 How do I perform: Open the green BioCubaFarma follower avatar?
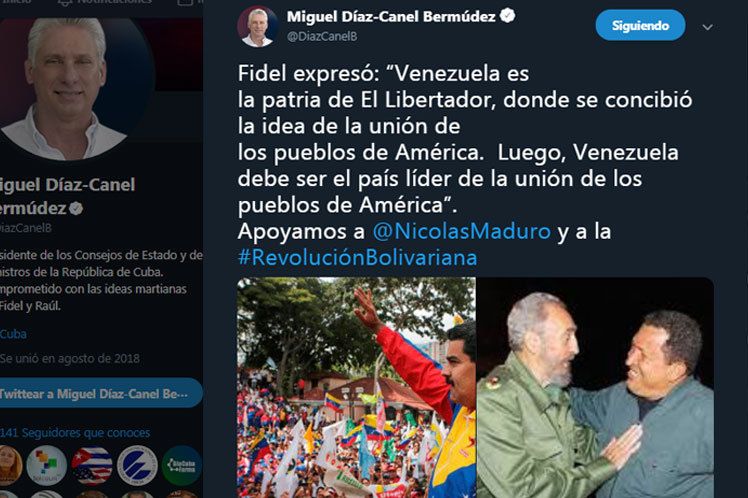click(182, 466)
